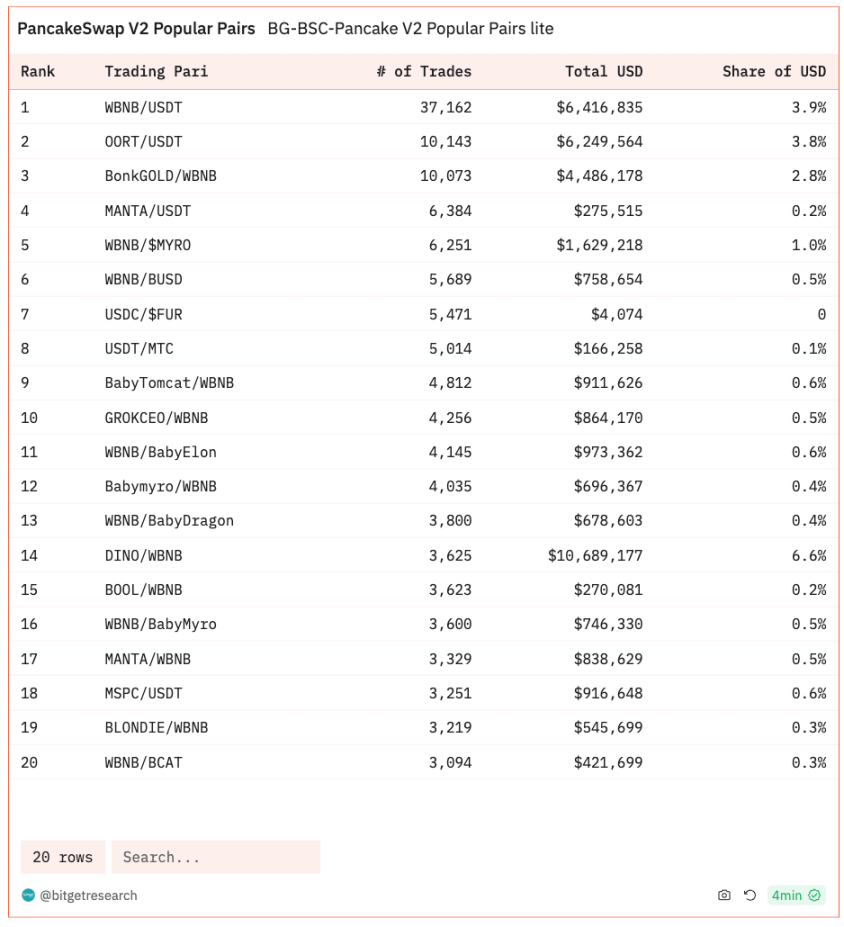Open the @bitgetresearch profile link
The width and height of the screenshot is (844, 927).
88,895
